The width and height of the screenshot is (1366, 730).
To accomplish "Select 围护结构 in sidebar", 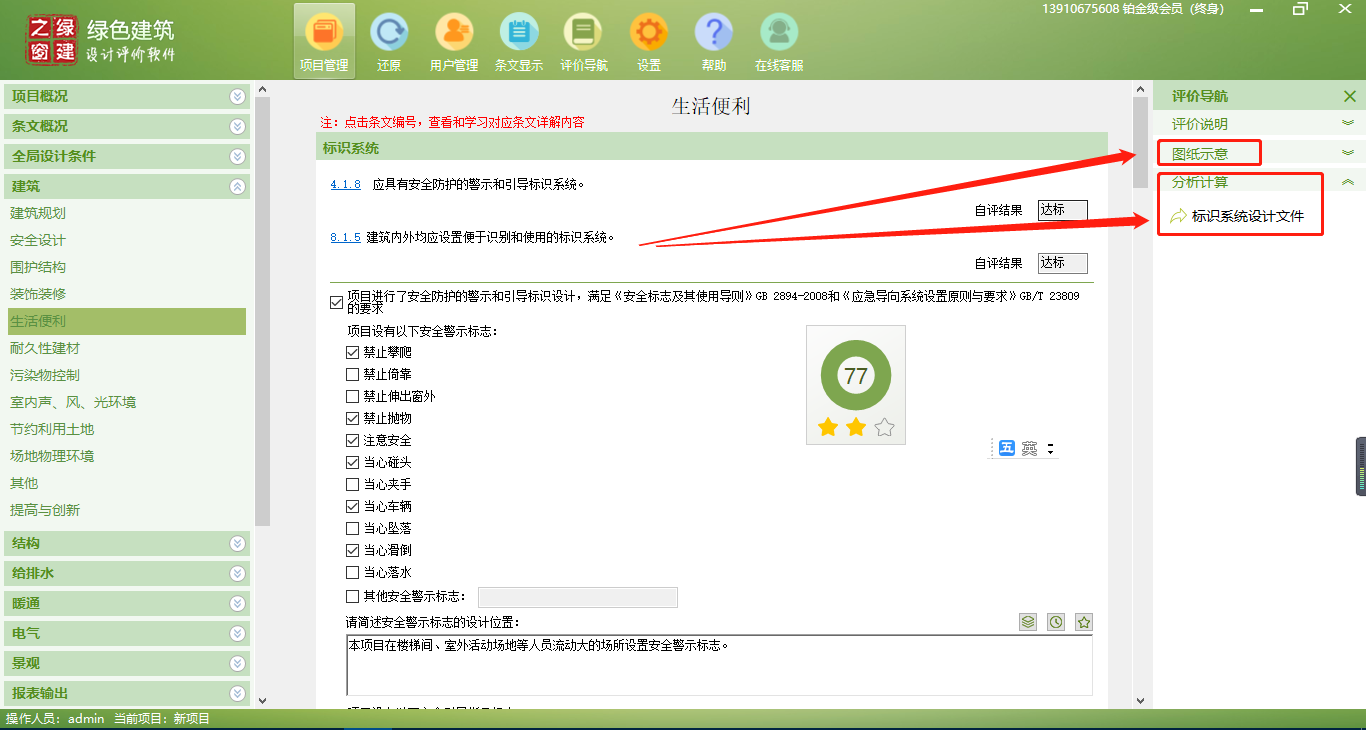I will point(38,267).
